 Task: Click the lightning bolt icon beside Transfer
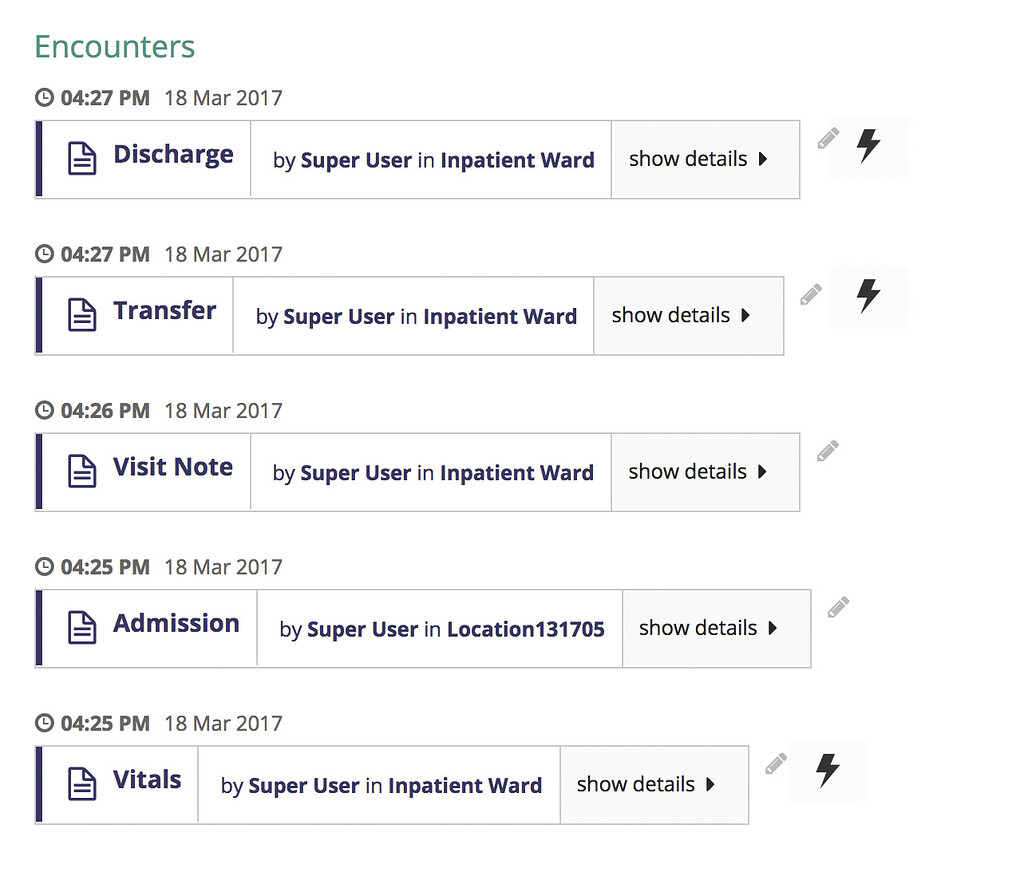click(x=868, y=296)
